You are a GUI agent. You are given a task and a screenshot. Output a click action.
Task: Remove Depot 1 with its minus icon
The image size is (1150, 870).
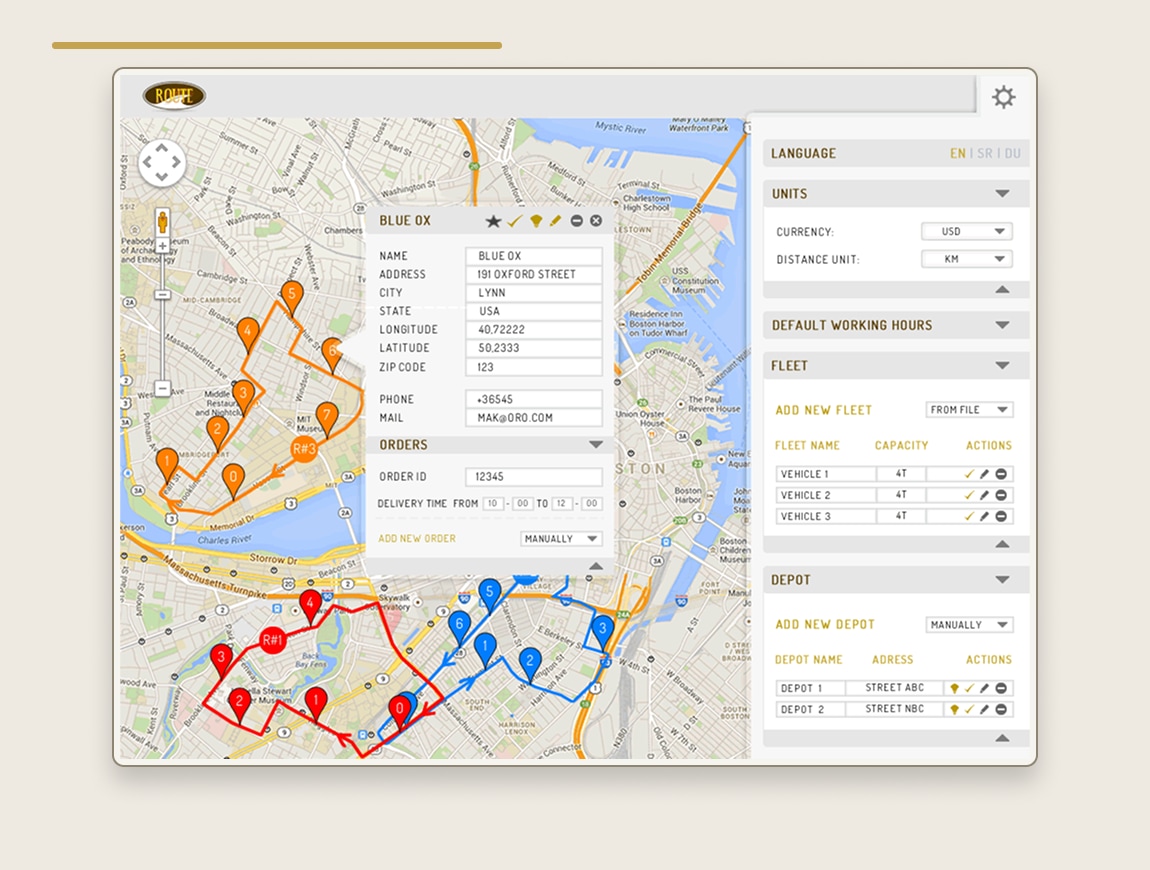pyautogui.click(x=1001, y=688)
